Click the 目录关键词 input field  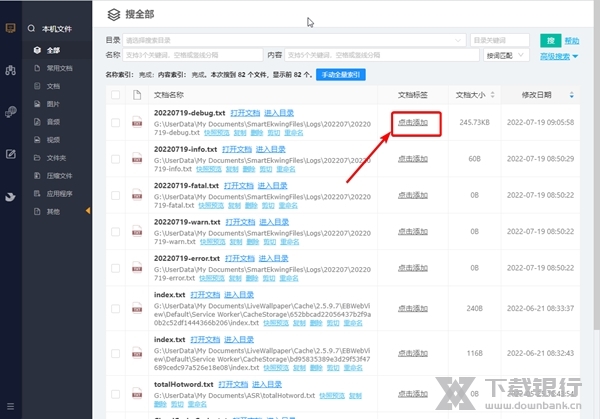500,40
